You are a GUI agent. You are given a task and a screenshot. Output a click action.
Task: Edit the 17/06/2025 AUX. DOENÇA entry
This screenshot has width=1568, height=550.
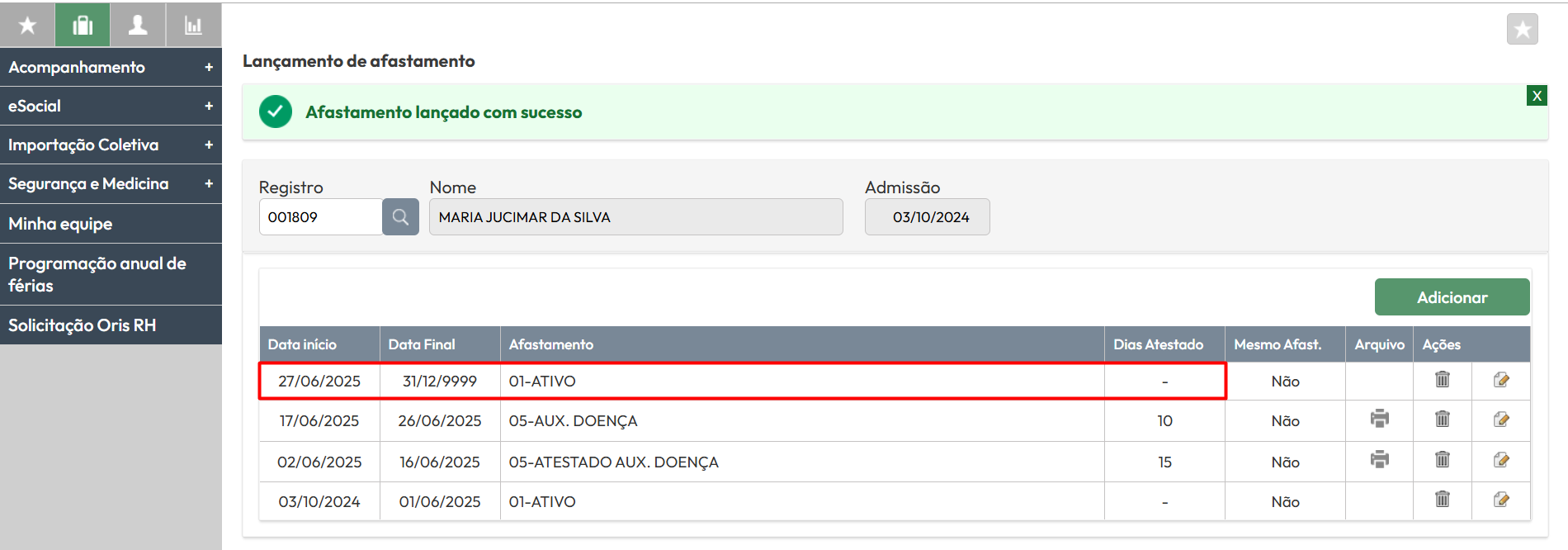pyautogui.click(x=1501, y=420)
